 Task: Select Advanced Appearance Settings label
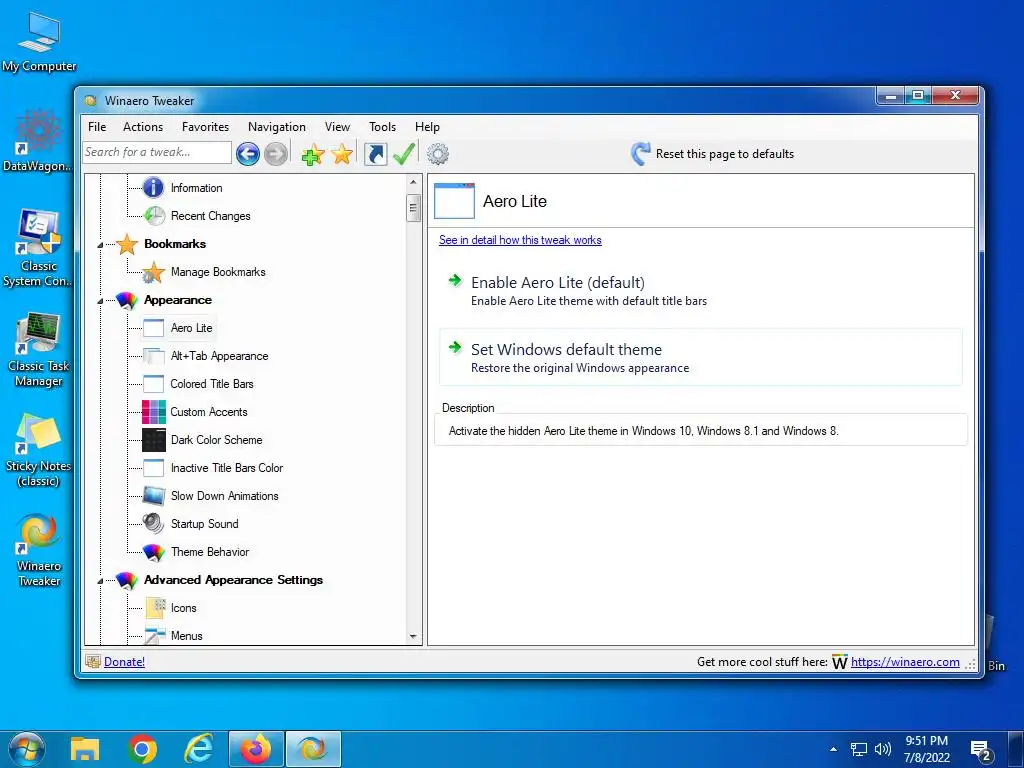tap(233, 580)
